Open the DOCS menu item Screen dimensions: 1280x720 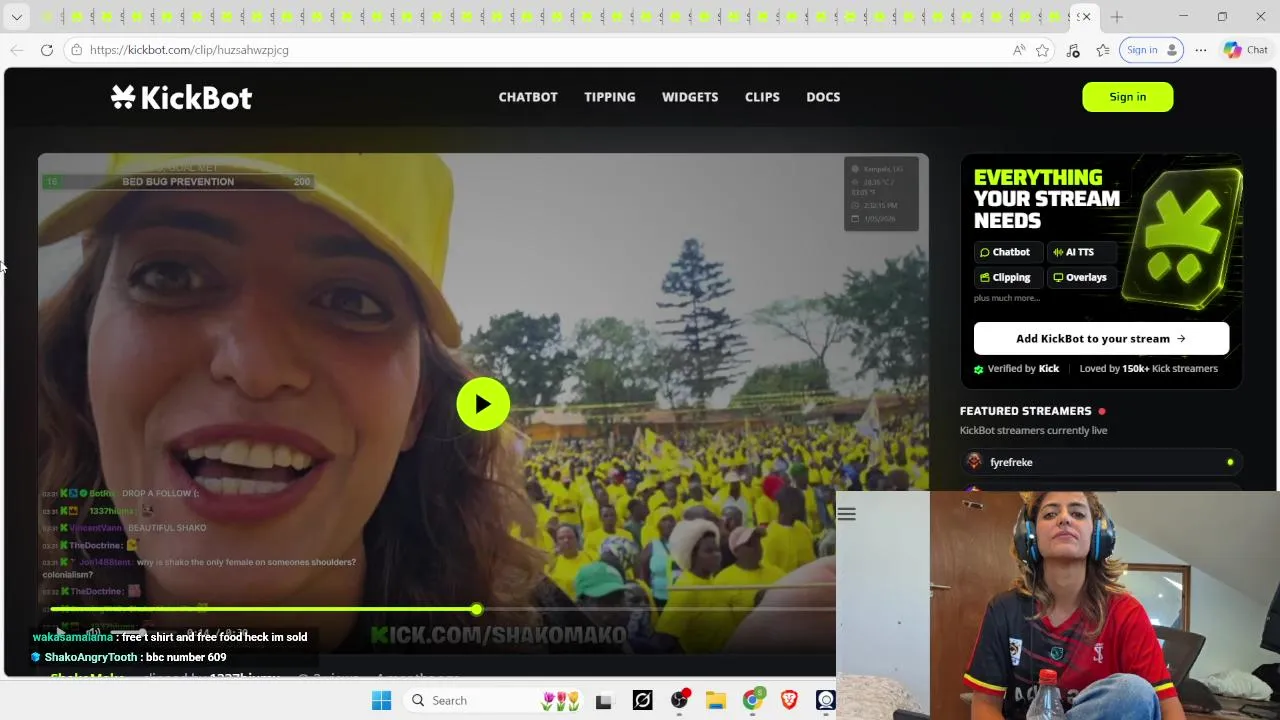pyautogui.click(x=823, y=97)
